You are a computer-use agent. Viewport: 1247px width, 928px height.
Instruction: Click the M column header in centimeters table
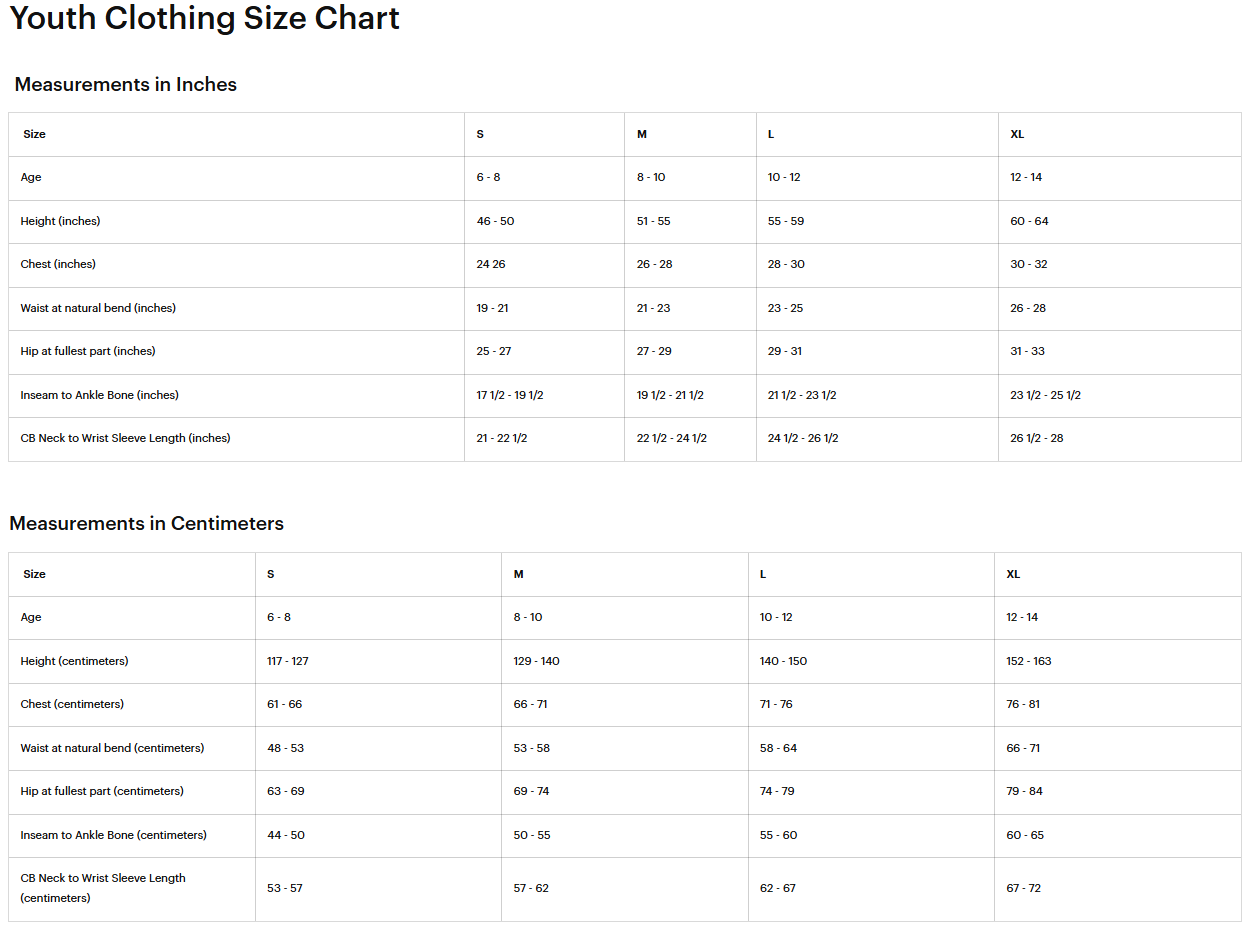(x=519, y=574)
